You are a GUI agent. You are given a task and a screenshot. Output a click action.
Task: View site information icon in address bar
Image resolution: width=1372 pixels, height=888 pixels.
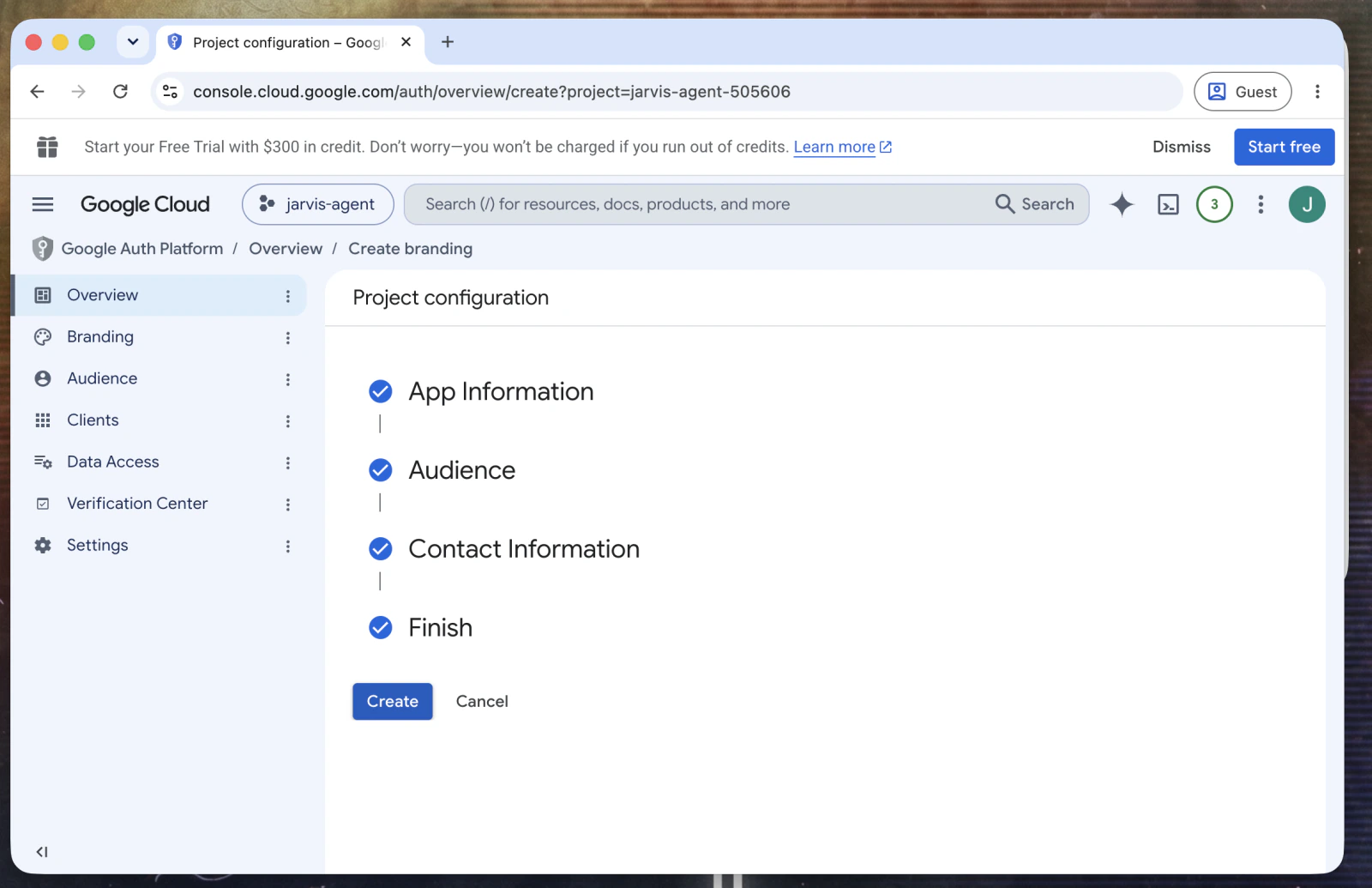pos(171,92)
